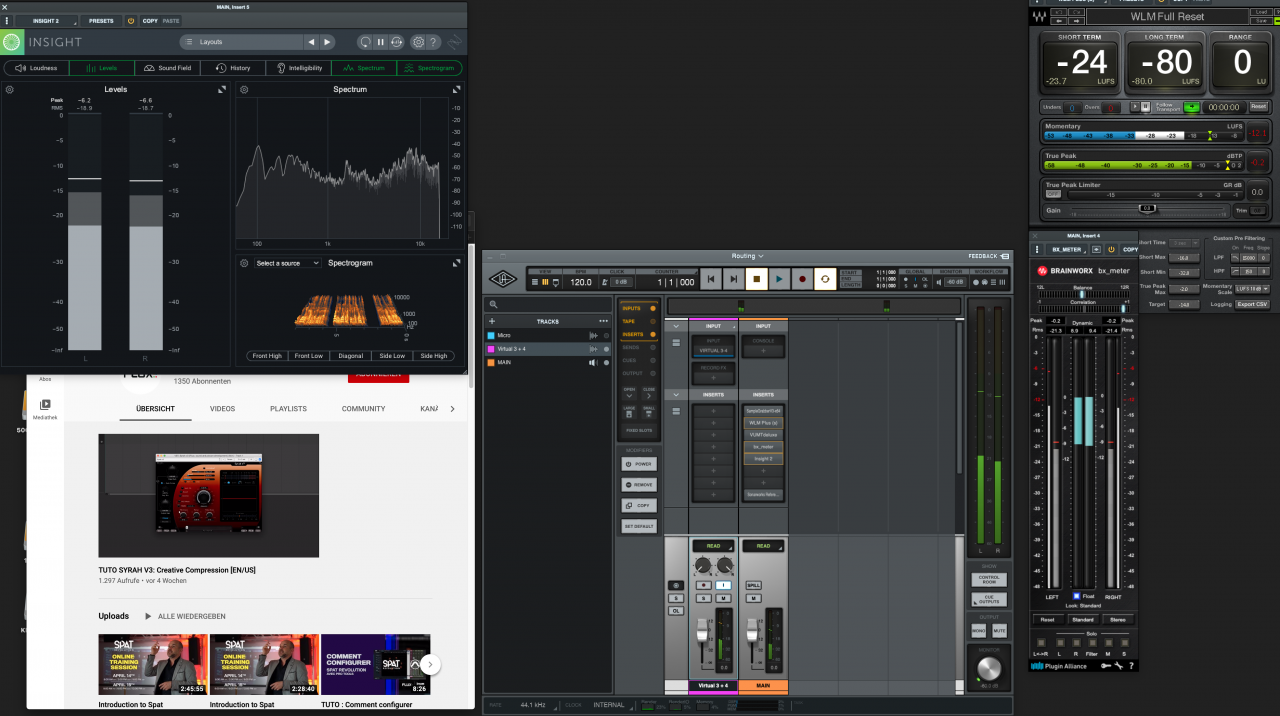Click Export CSV in bx_meter
Viewport: 1280px width, 716px height.
(x=1252, y=304)
